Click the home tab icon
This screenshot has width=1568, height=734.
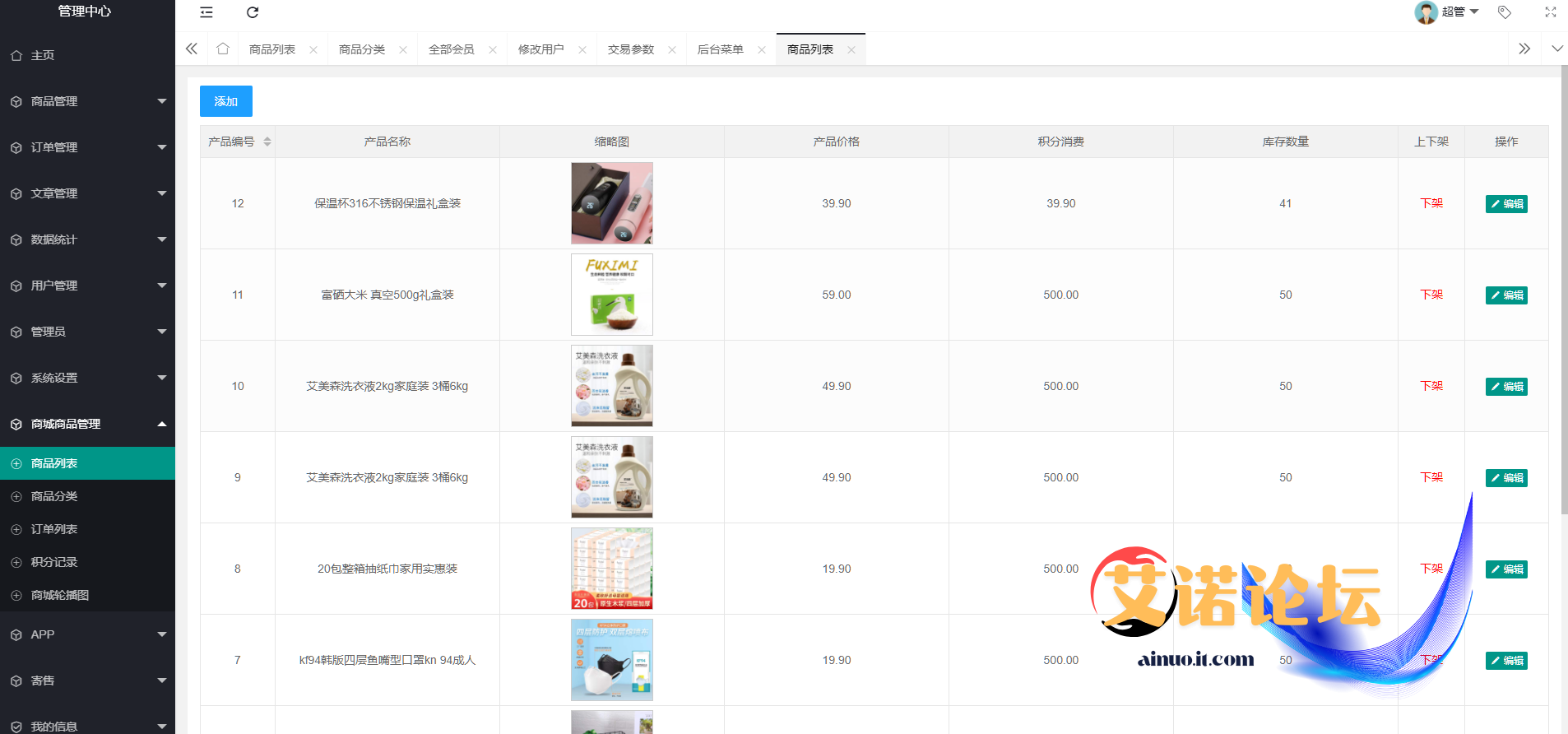223,49
